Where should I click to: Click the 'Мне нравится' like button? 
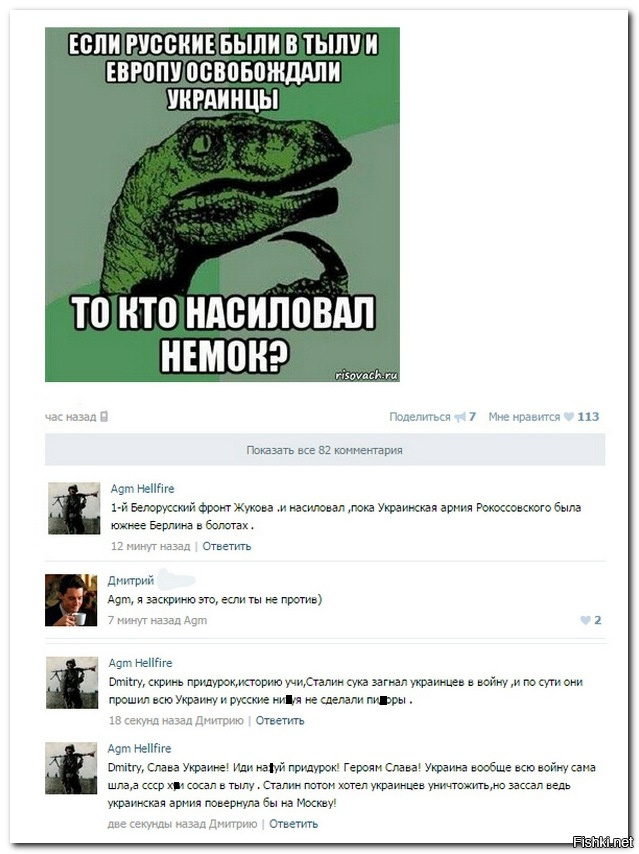point(524,417)
